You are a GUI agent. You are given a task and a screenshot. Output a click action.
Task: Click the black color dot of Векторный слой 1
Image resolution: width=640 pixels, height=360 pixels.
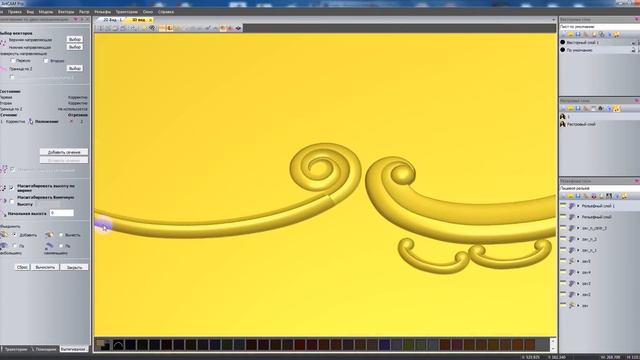click(x=563, y=42)
